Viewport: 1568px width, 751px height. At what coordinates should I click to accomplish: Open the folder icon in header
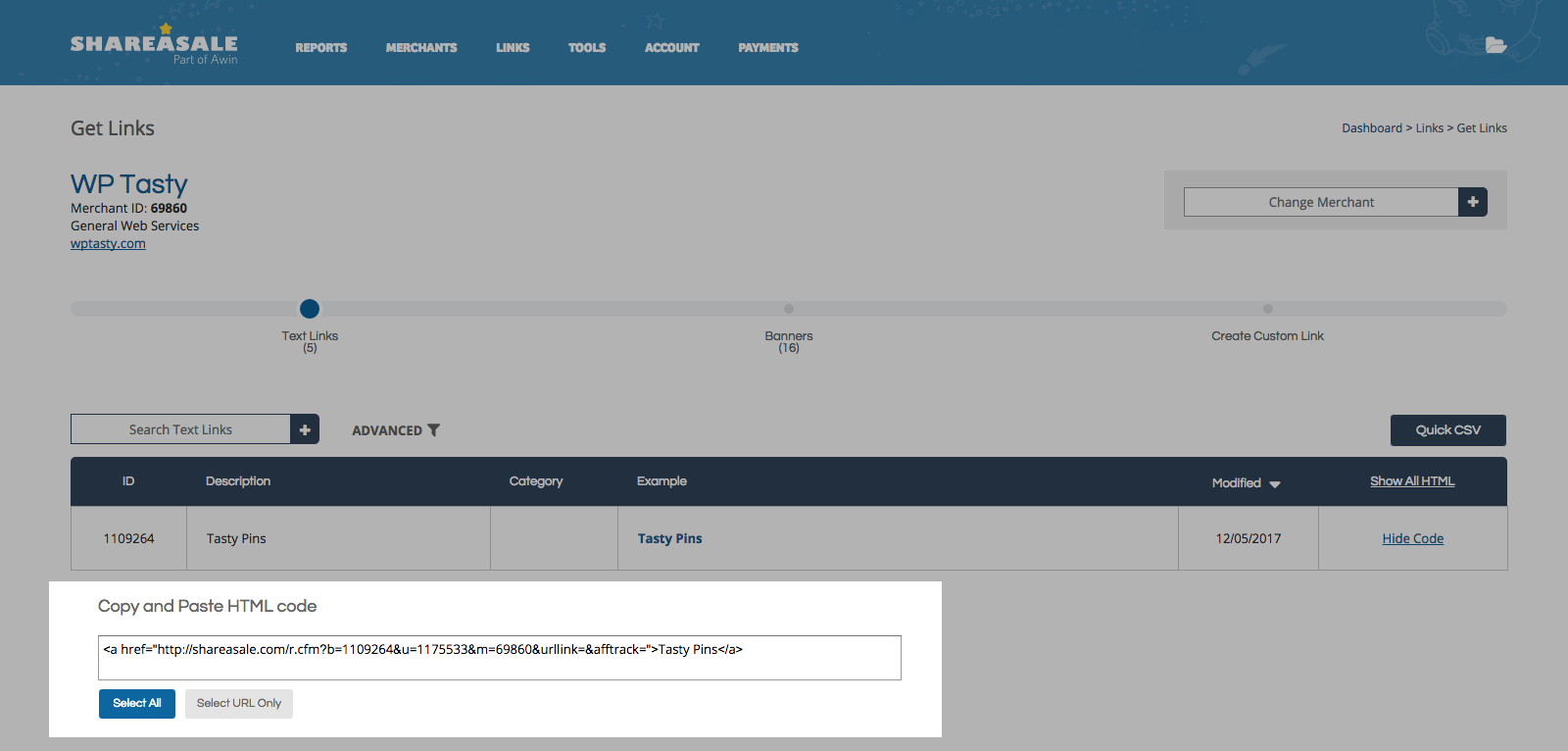[x=1495, y=45]
